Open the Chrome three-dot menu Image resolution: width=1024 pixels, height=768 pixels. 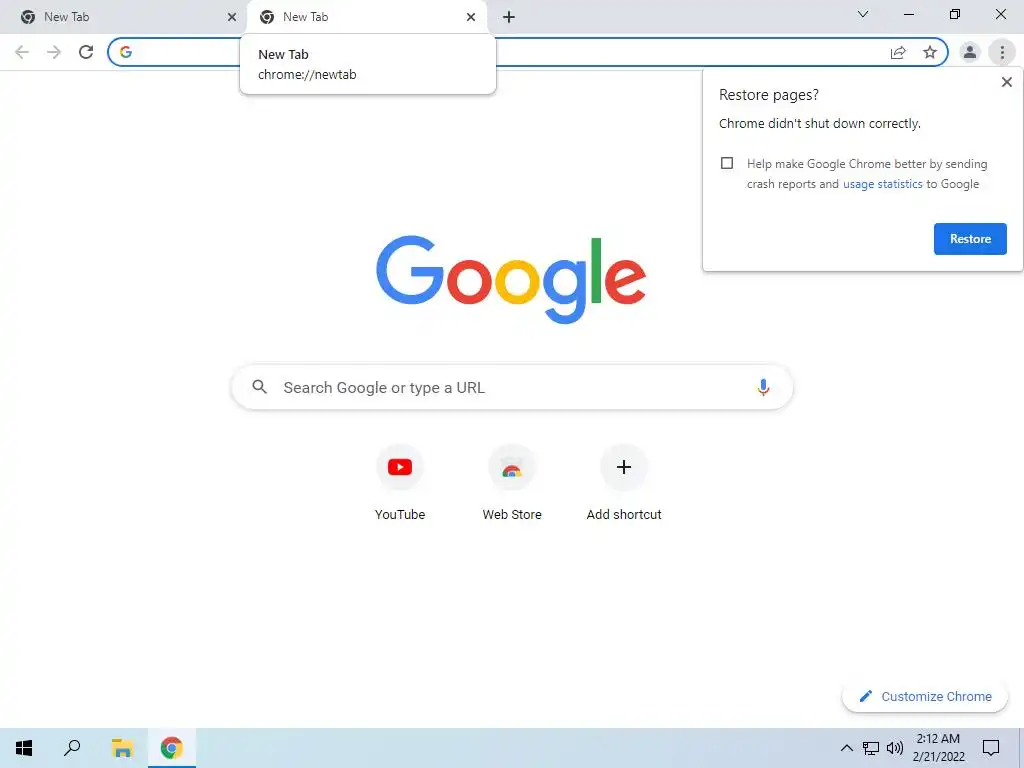1002,52
